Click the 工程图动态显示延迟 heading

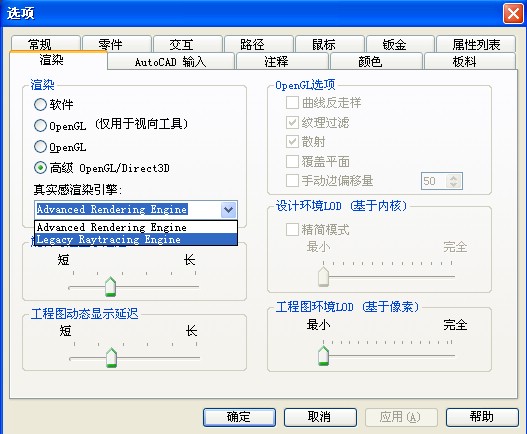click(x=84, y=313)
